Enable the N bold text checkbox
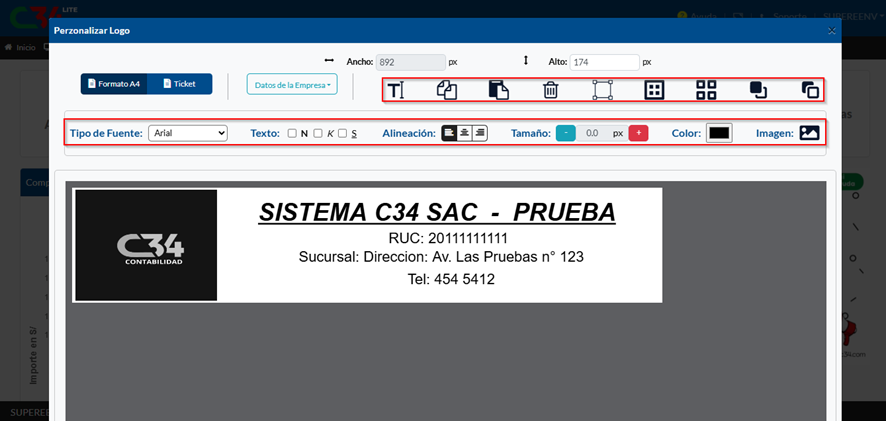Viewport: 886px width, 421px height. point(292,133)
